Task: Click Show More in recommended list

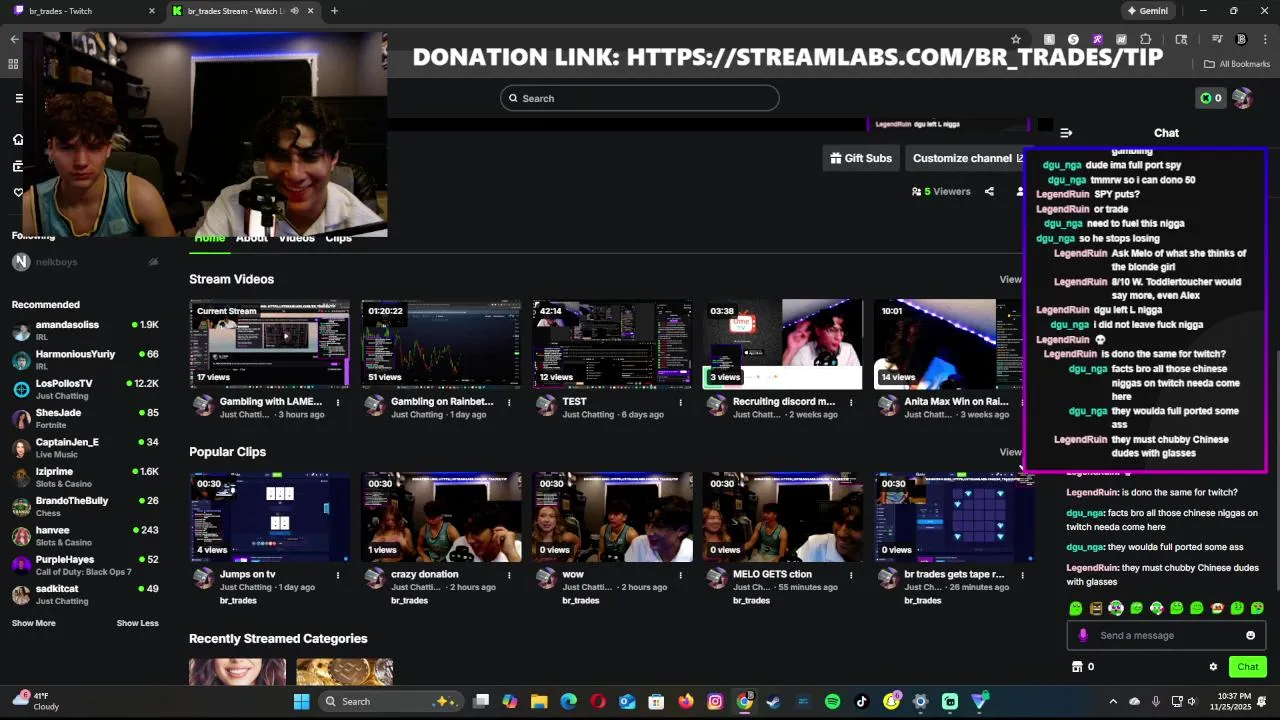Action: [x=34, y=623]
